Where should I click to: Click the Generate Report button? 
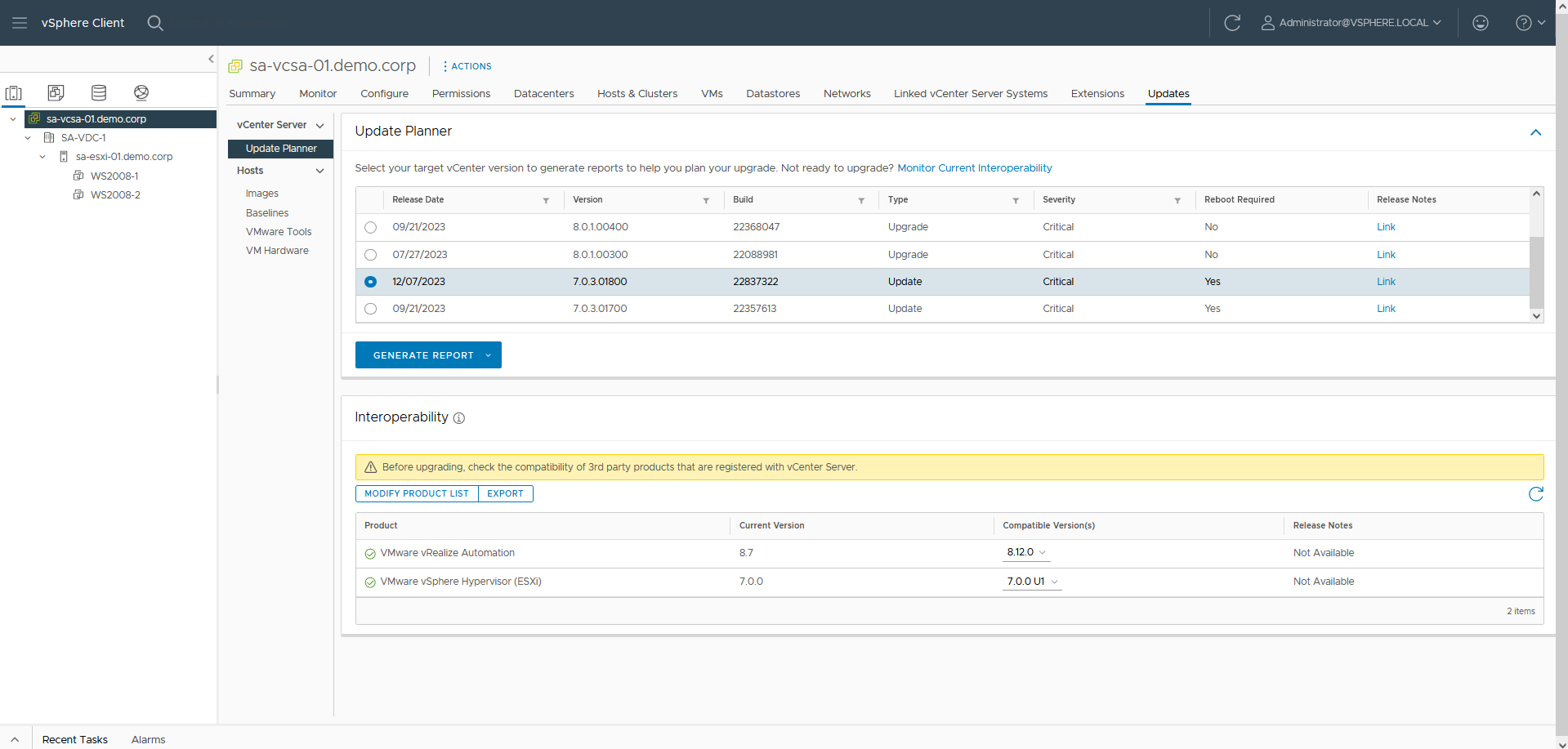pyautogui.click(x=428, y=355)
